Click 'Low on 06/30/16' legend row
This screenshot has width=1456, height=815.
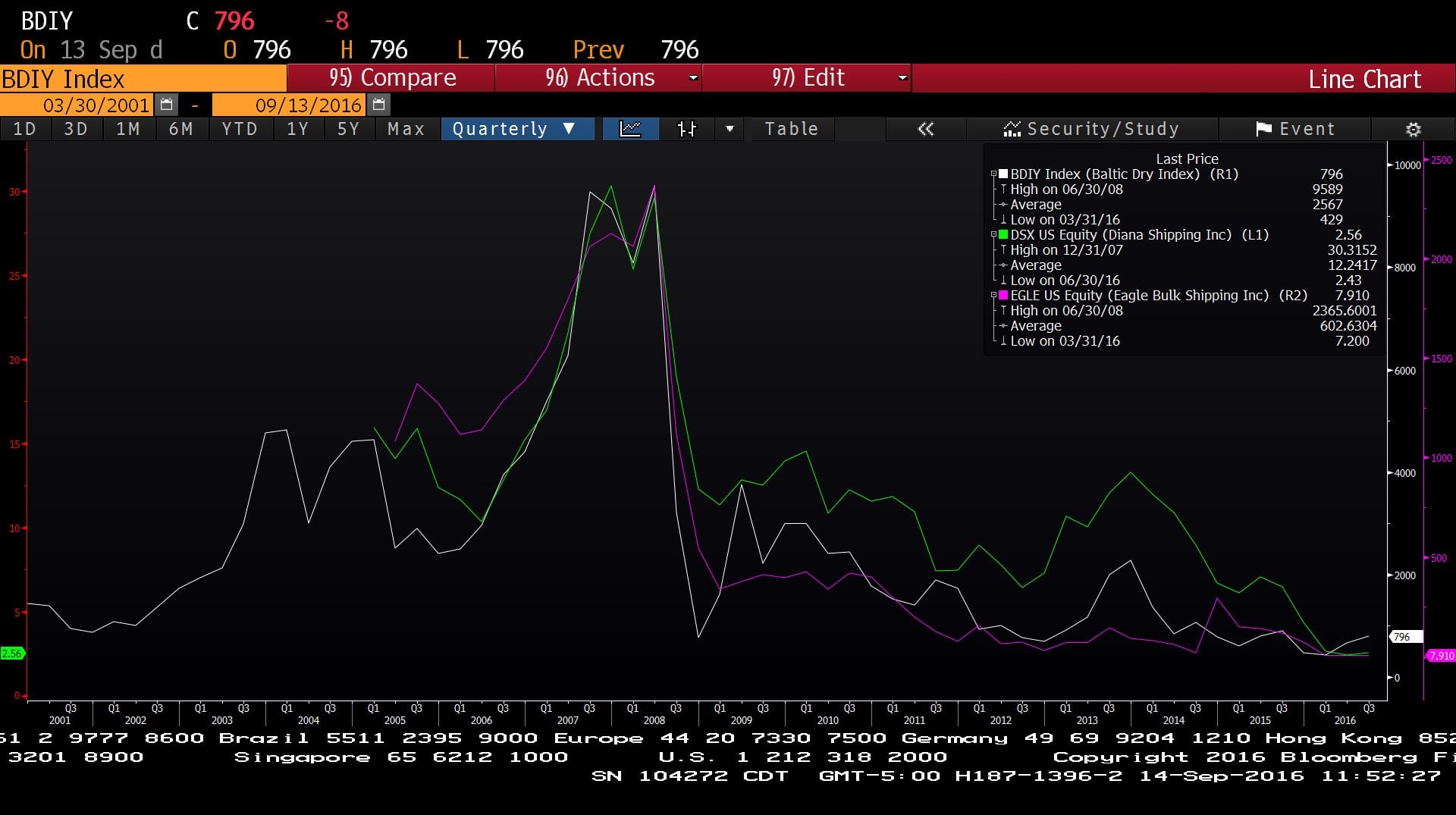pos(1065,281)
